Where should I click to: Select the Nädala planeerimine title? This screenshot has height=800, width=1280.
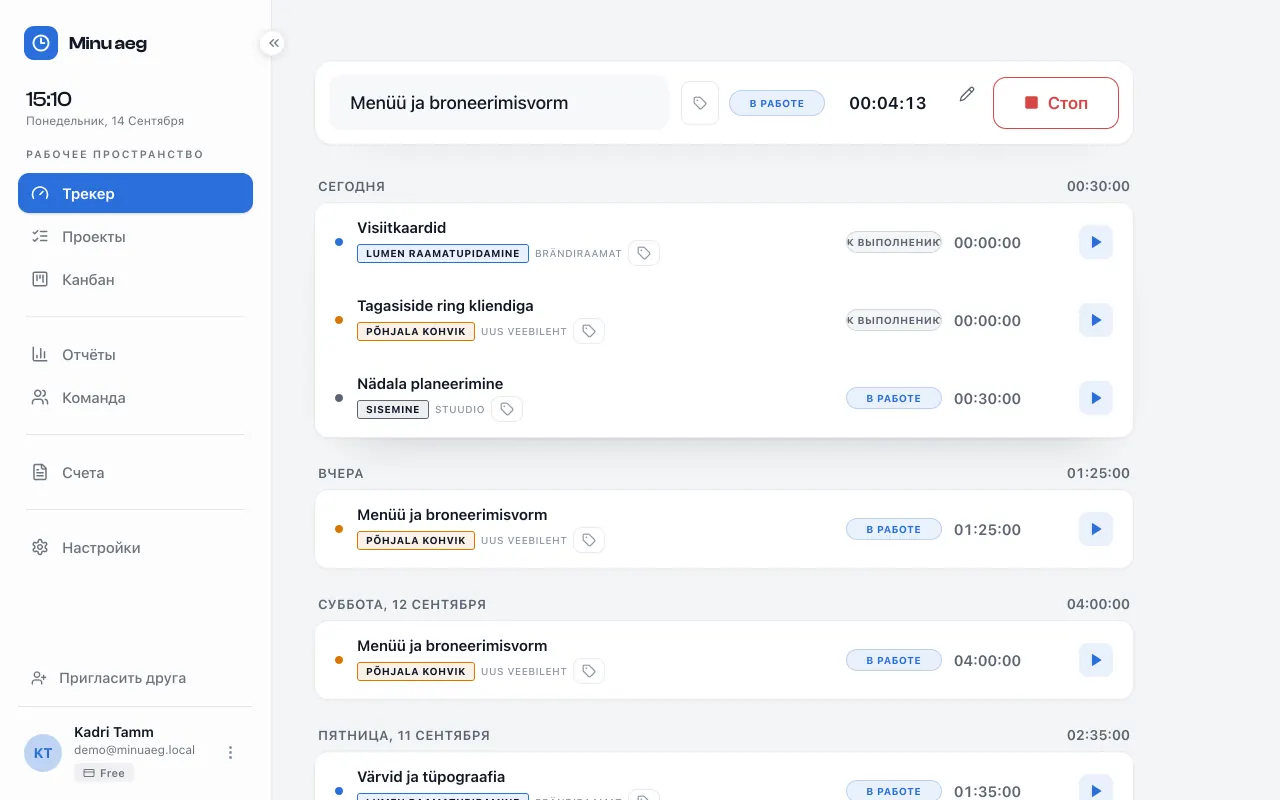pyautogui.click(x=430, y=384)
